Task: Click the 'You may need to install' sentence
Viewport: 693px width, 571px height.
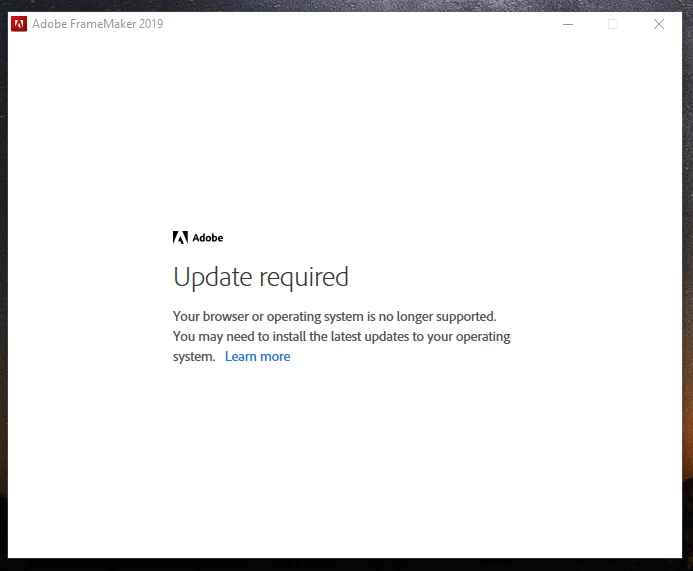Action: point(342,346)
